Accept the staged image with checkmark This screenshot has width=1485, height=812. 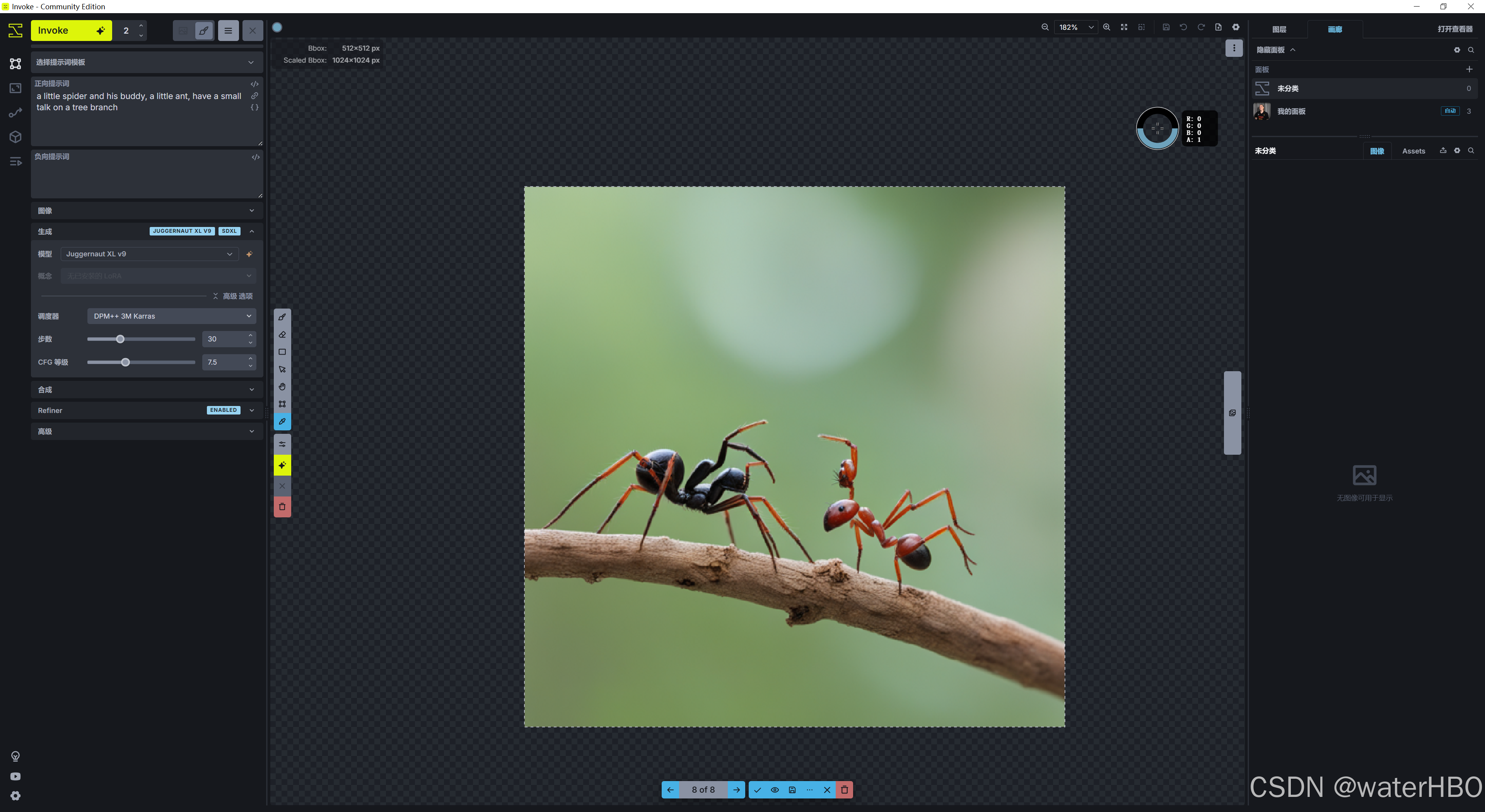(x=758, y=790)
